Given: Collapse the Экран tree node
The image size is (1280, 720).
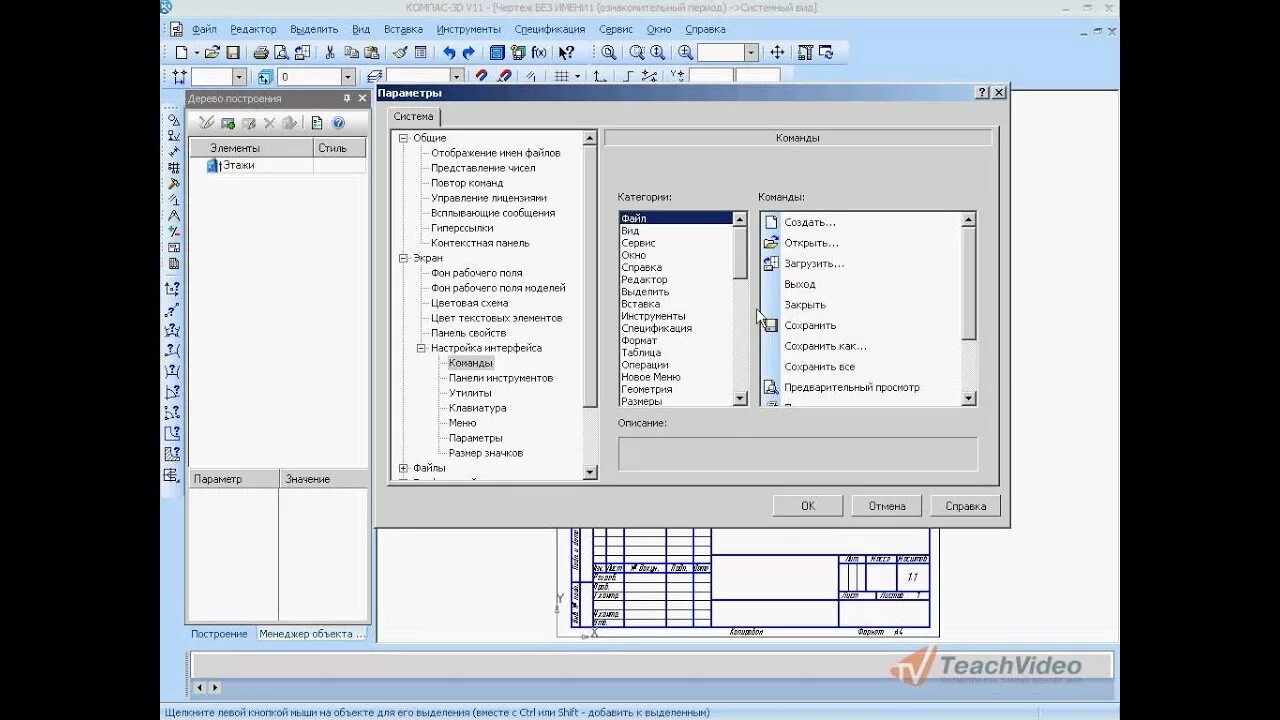Looking at the screenshot, I should [403, 258].
